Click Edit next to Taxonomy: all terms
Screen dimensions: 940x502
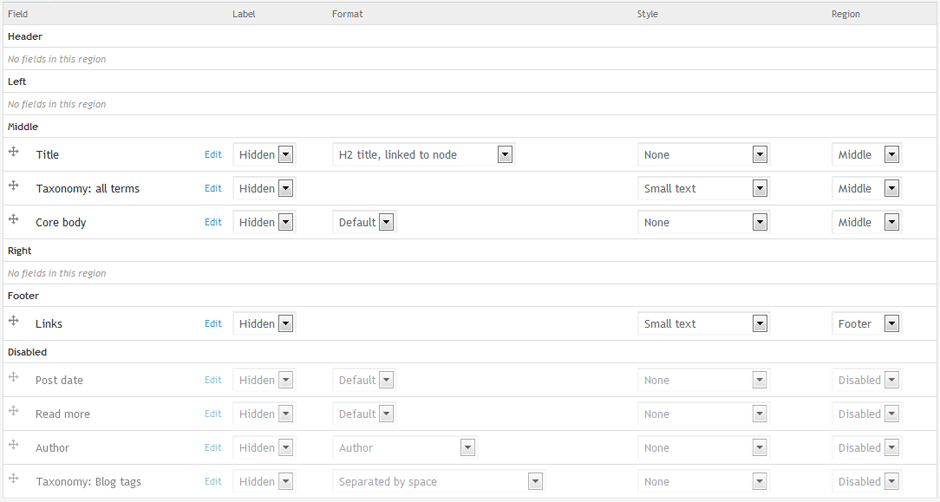tap(213, 189)
